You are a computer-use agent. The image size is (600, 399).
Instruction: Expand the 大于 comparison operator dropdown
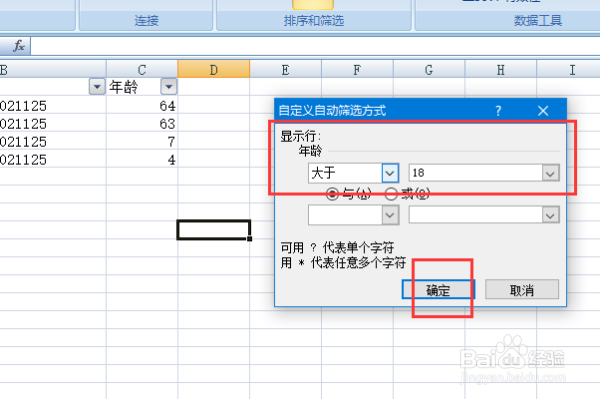pos(390,173)
